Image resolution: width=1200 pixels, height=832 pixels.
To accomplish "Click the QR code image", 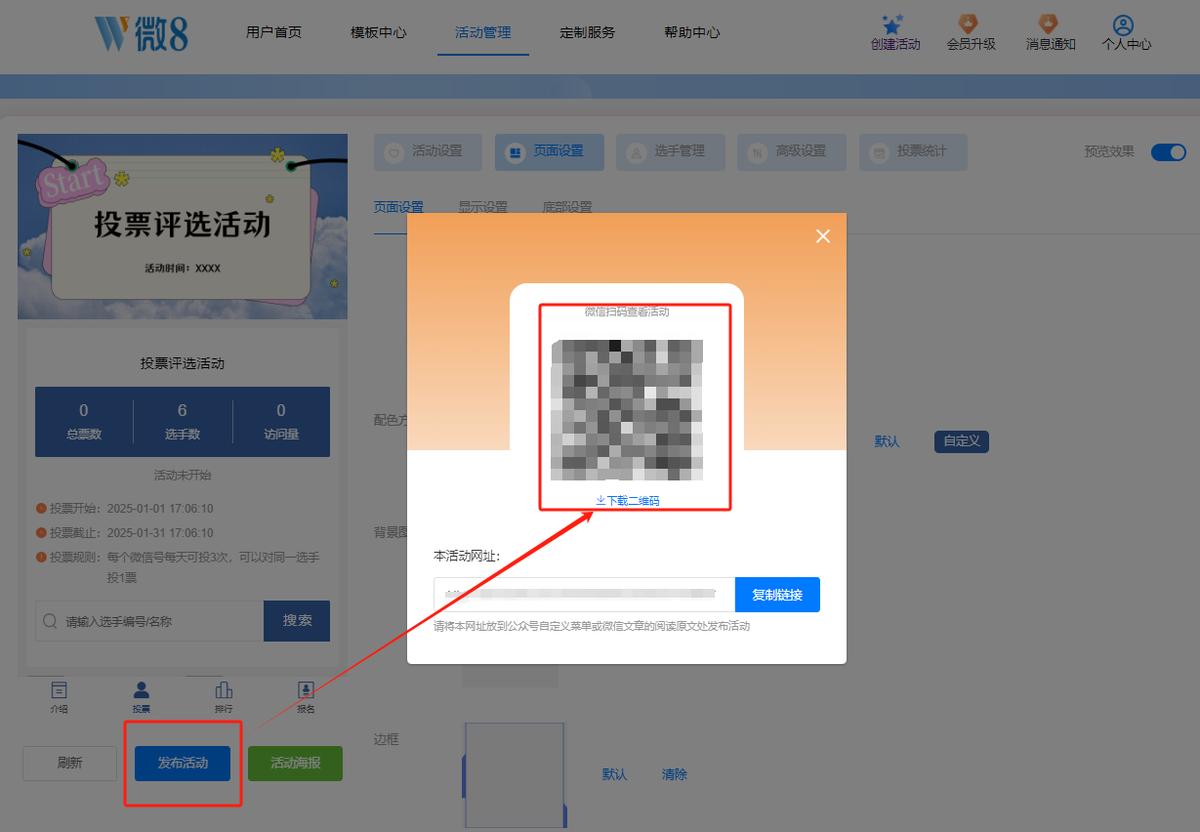I will [628, 410].
